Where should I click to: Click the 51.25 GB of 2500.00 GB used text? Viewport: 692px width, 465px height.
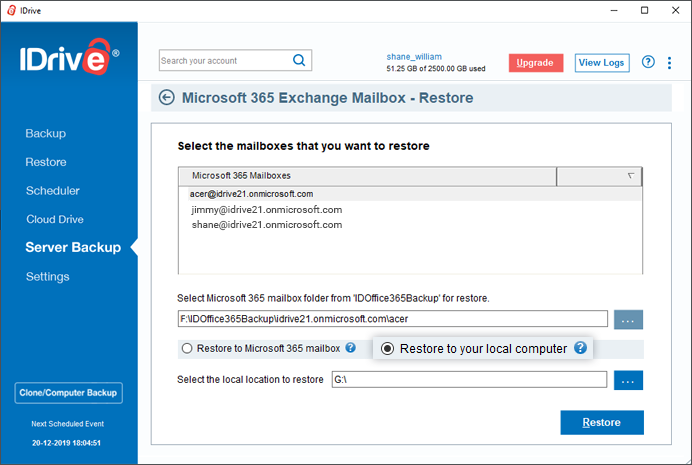point(436,68)
